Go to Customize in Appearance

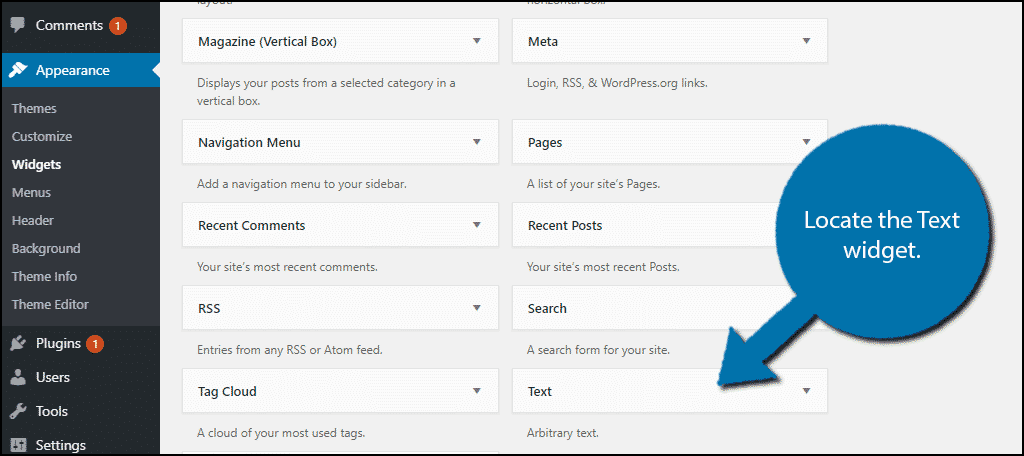click(x=42, y=136)
